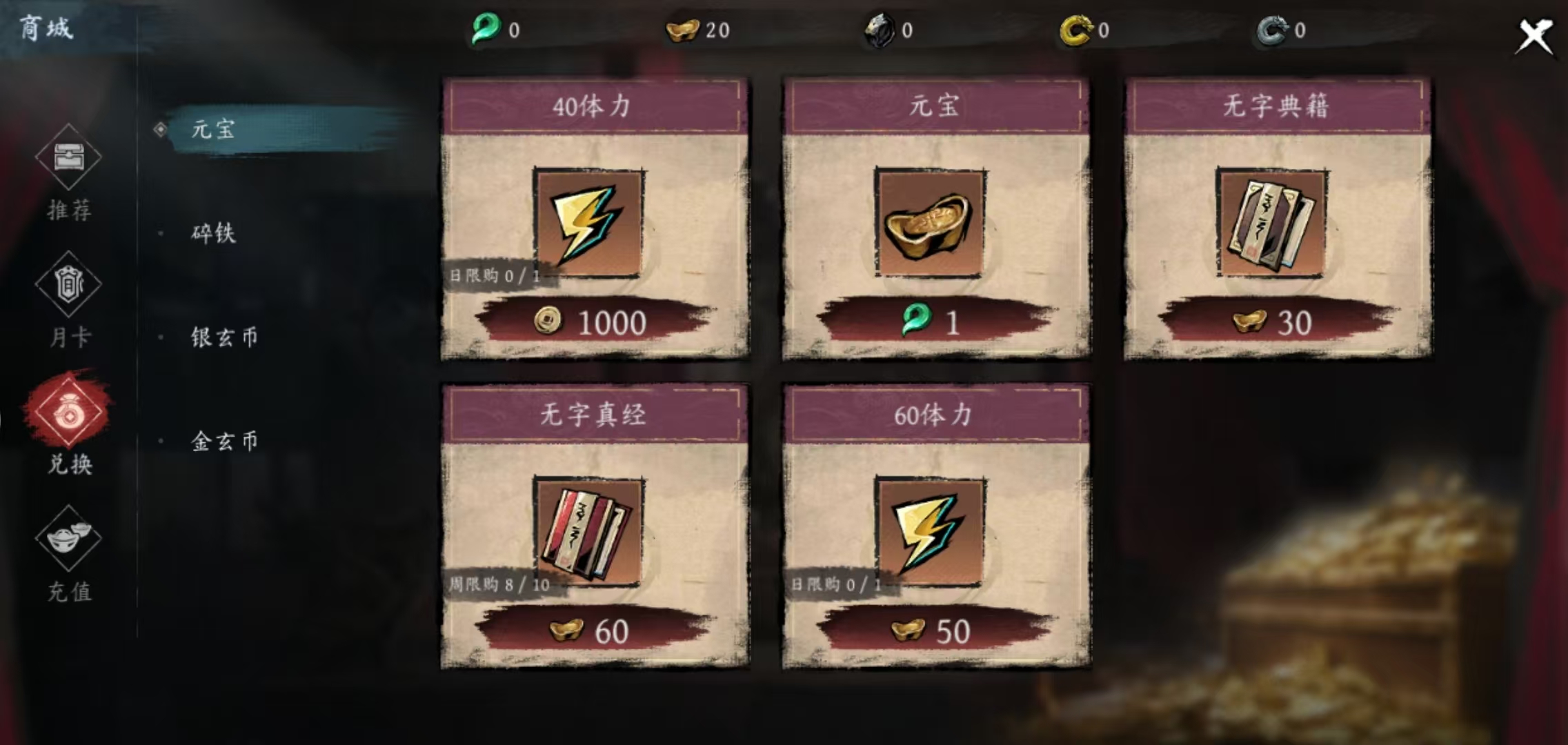This screenshot has width=1568, height=745.
Task: Buy 无字真经 for 60 ingots
Action: pos(595,630)
